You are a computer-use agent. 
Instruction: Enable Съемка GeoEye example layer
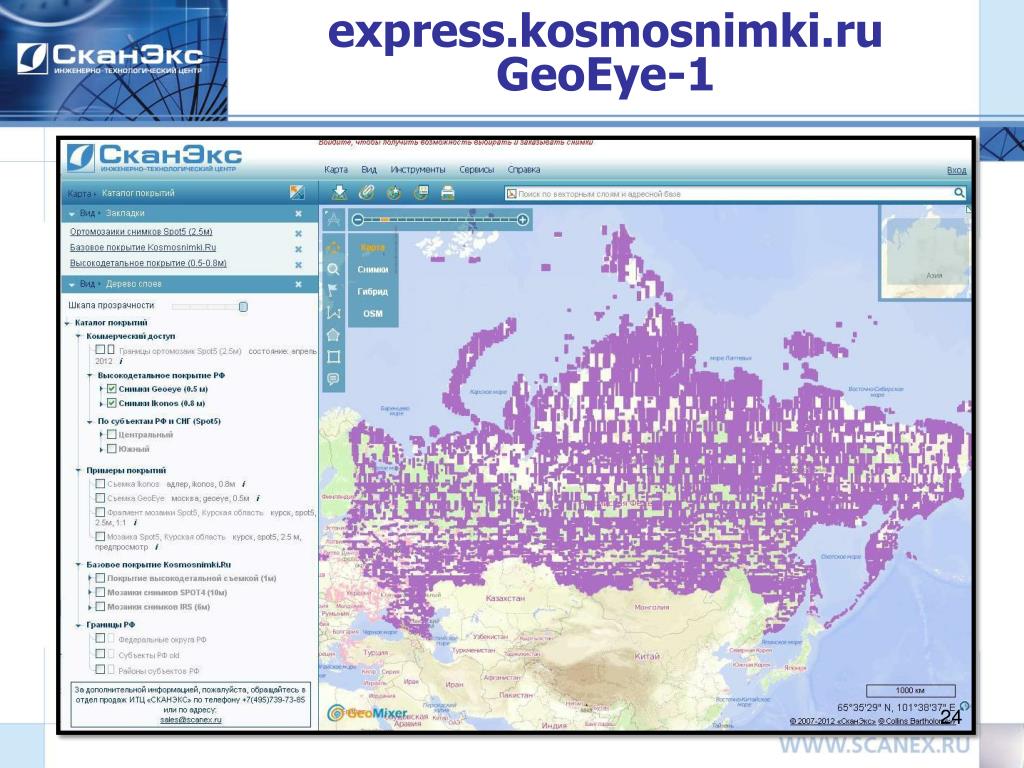[x=100, y=498]
